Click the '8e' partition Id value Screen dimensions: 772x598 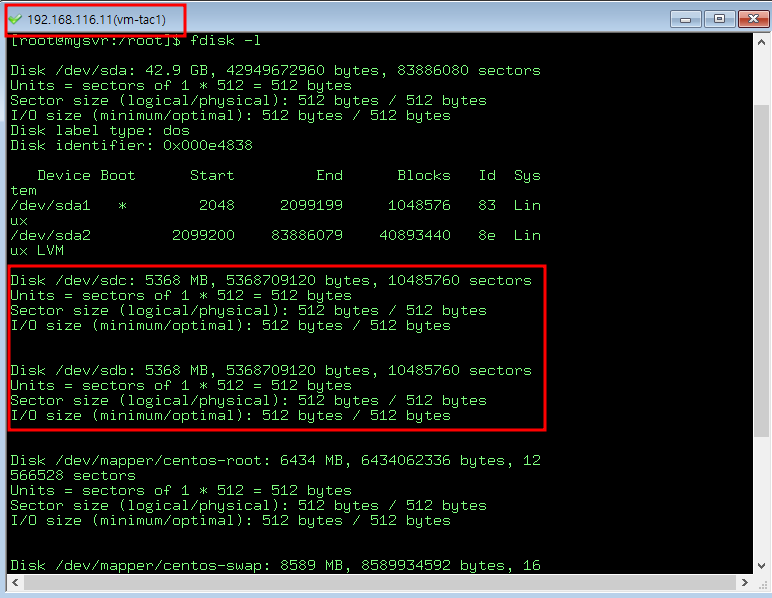pos(487,235)
